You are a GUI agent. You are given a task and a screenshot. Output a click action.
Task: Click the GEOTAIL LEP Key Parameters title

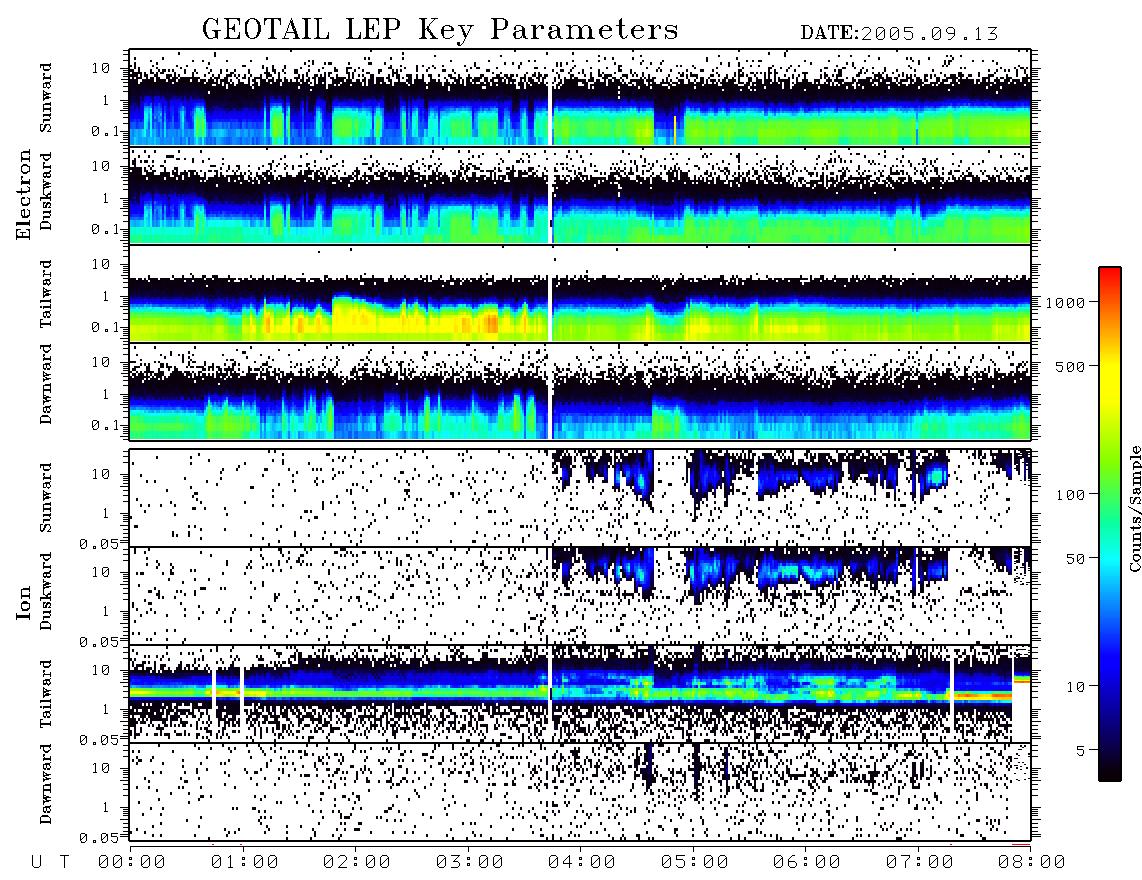[440, 30]
